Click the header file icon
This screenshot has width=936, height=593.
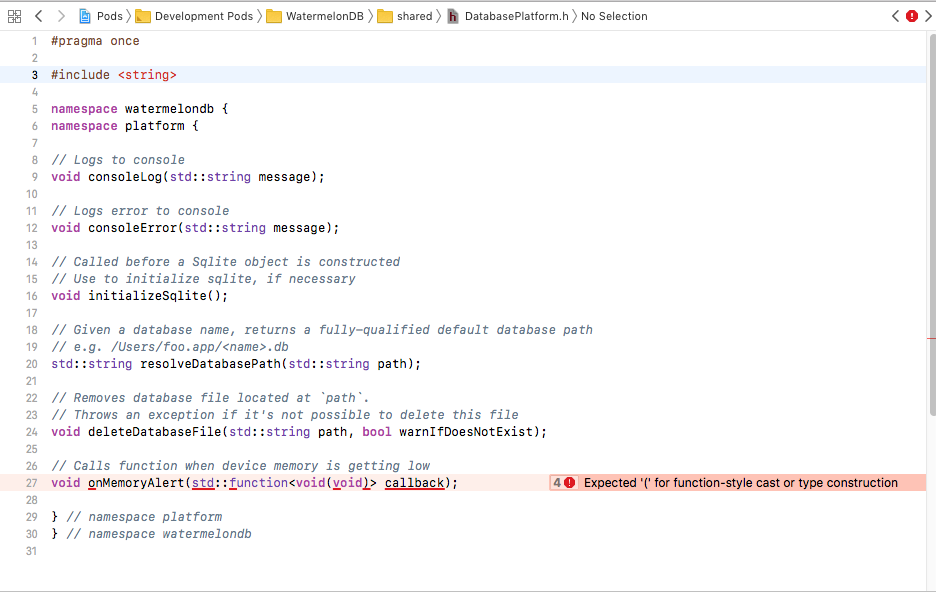tap(453, 16)
